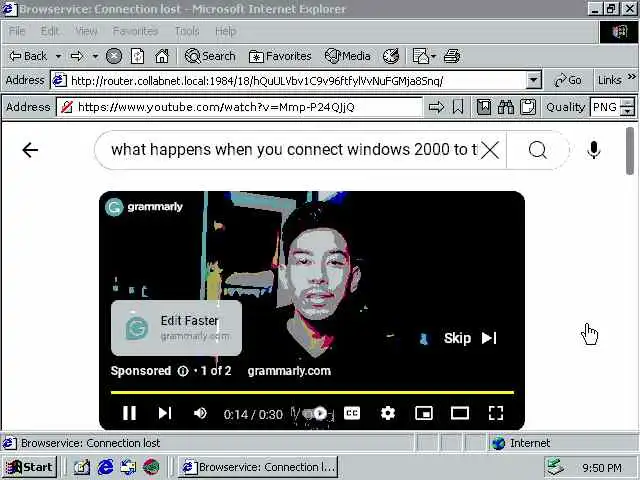Image resolution: width=640 pixels, height=480 pixels.
Task: Click the system tray network icon
Action: (556, 467)
